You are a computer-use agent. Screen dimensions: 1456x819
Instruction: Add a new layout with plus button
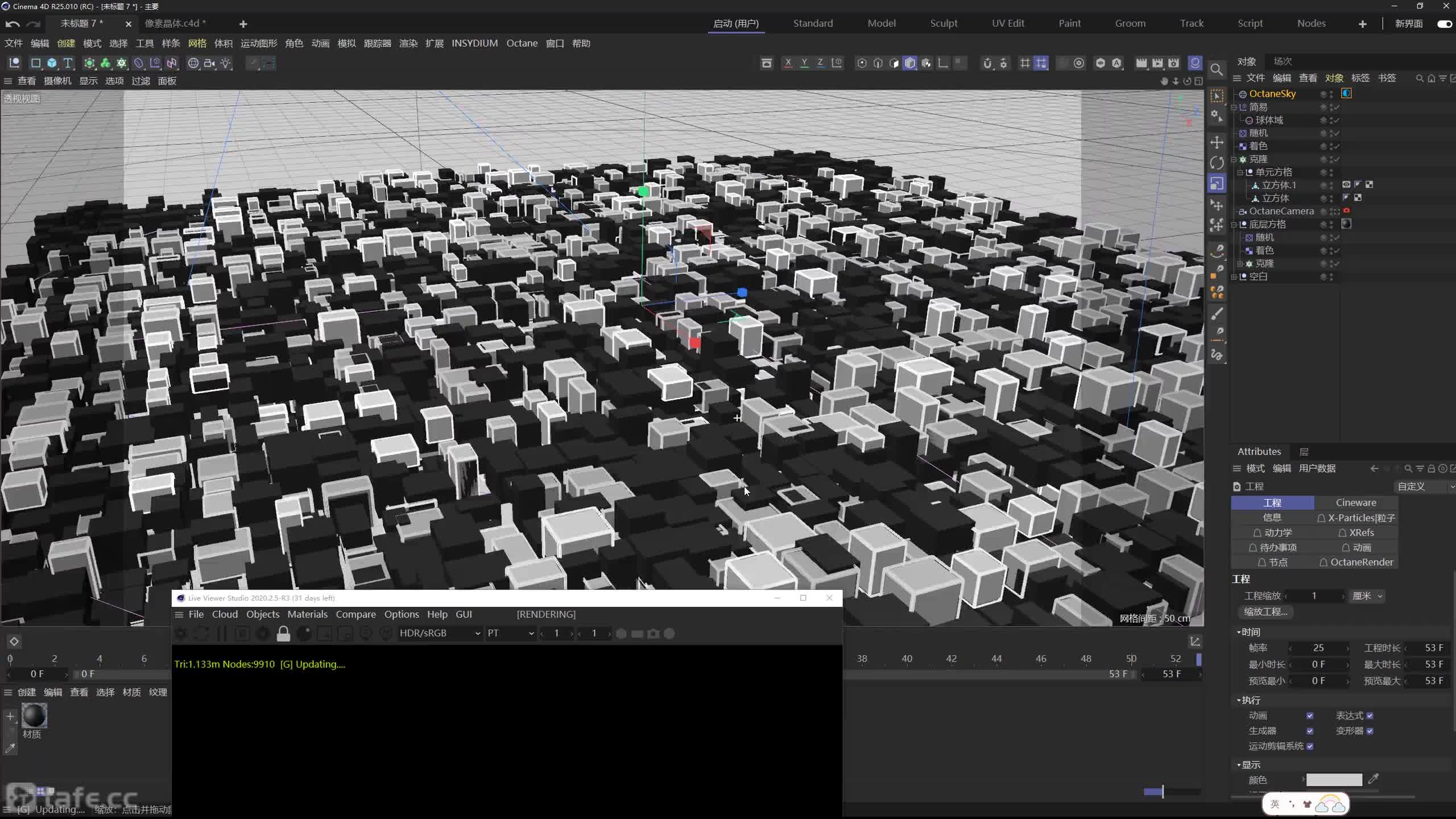[1363, 24]
